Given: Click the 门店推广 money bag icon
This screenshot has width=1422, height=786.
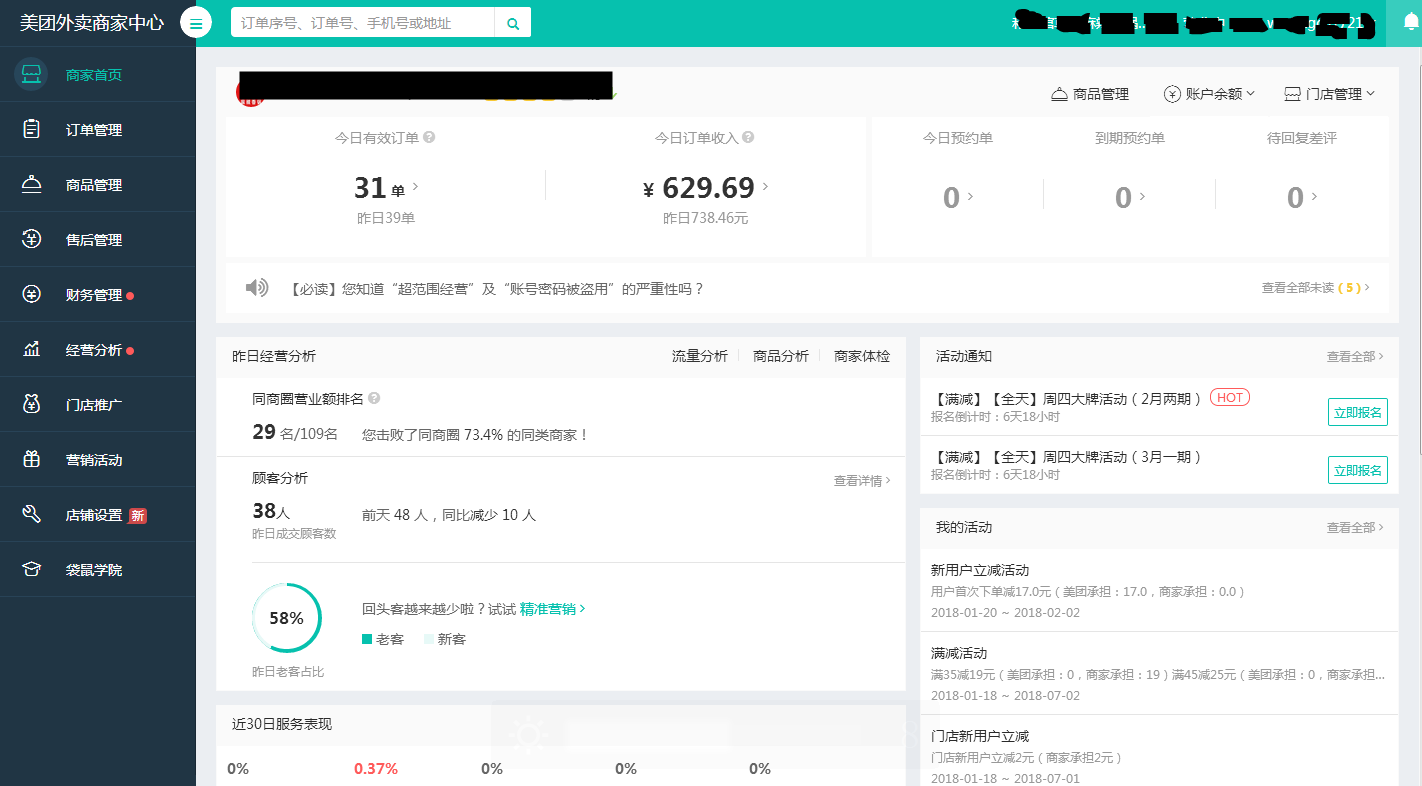Looking at the screenshot, I should pyautogui.click(x=31, y=404).
